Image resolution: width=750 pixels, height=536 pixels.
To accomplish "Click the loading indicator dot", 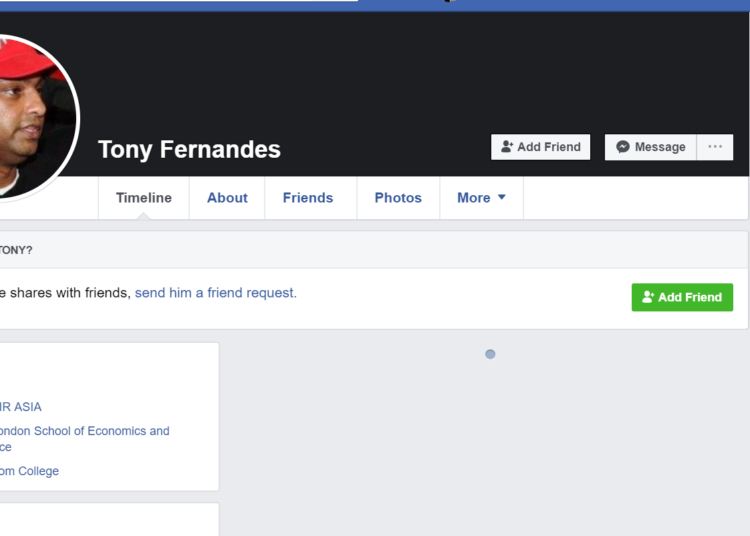I will click(490, 354).
